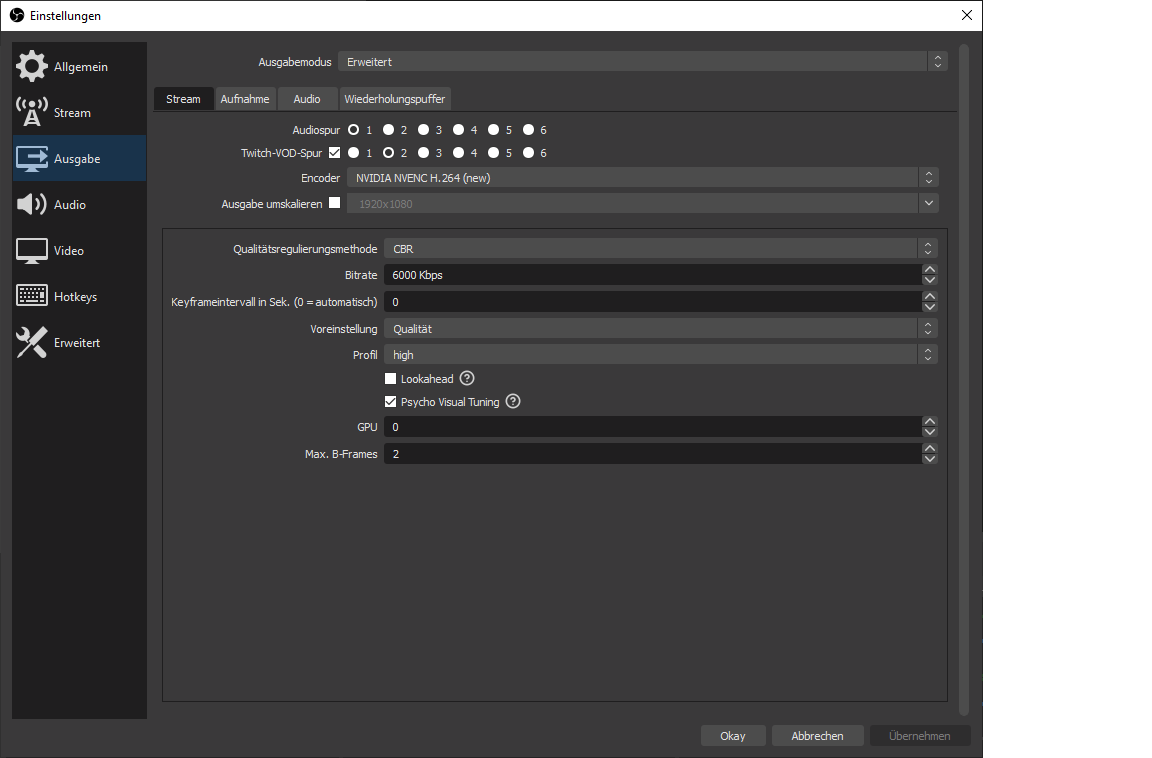Select the Ausgabe monitor icon

[x=32, y=159]
